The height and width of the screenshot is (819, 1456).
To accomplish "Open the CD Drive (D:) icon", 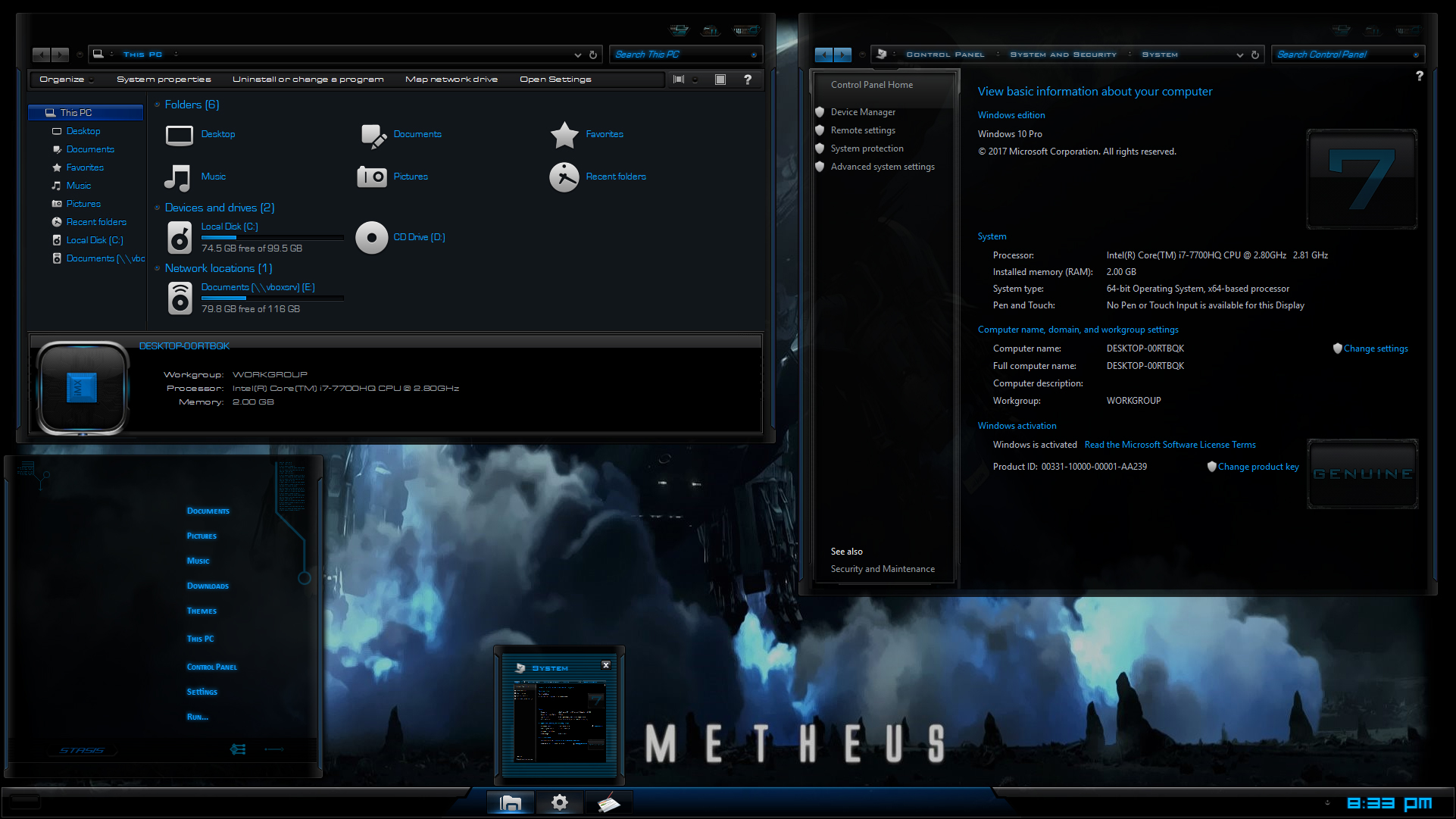I will 372,237.
